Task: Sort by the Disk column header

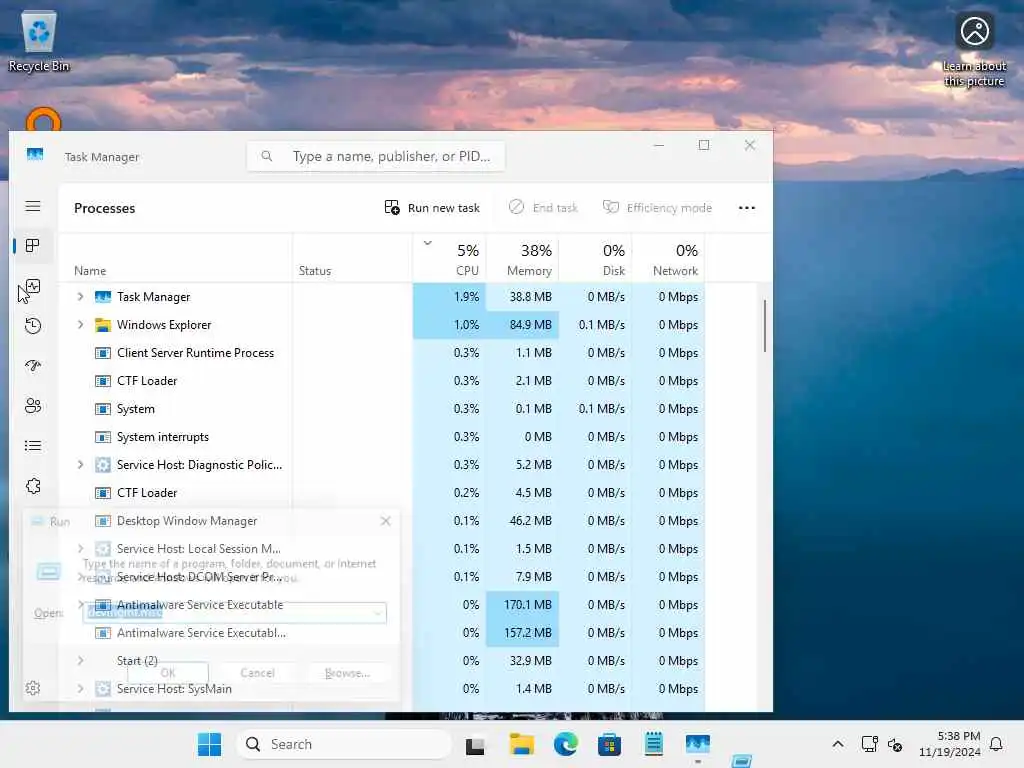Action: (x=596, y=259)
